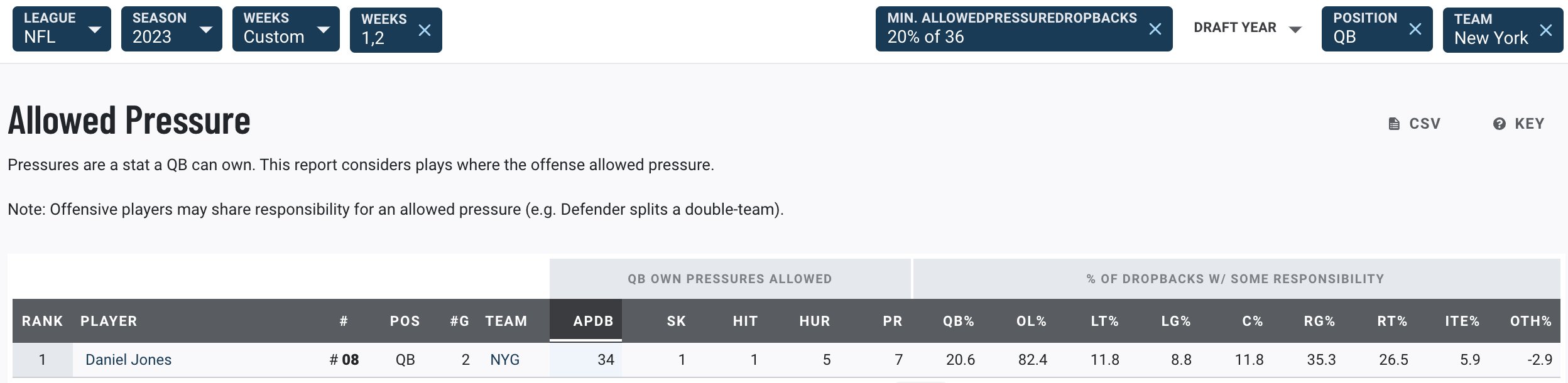Sort by OL% column header

tap(1031, 321)
